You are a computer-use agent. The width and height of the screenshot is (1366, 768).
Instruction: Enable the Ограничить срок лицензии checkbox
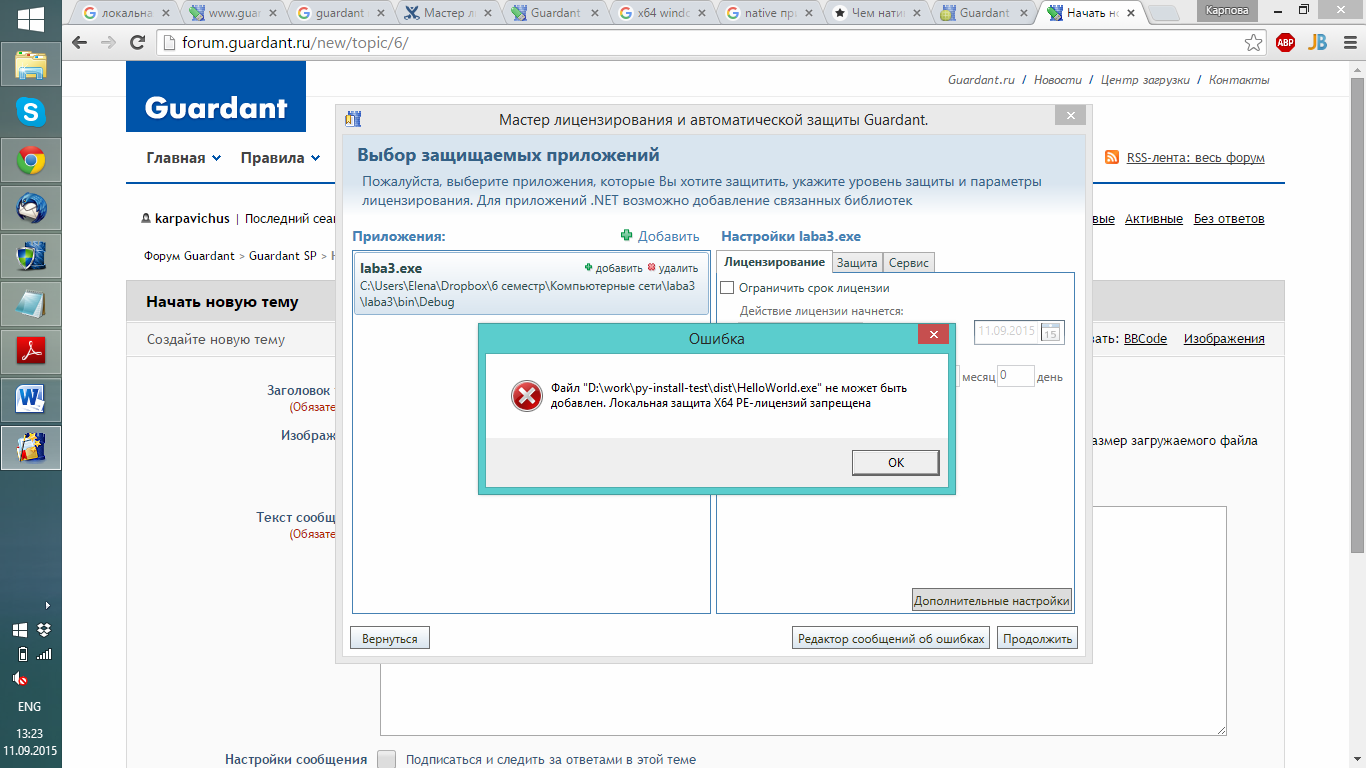[x=728, y=289]
